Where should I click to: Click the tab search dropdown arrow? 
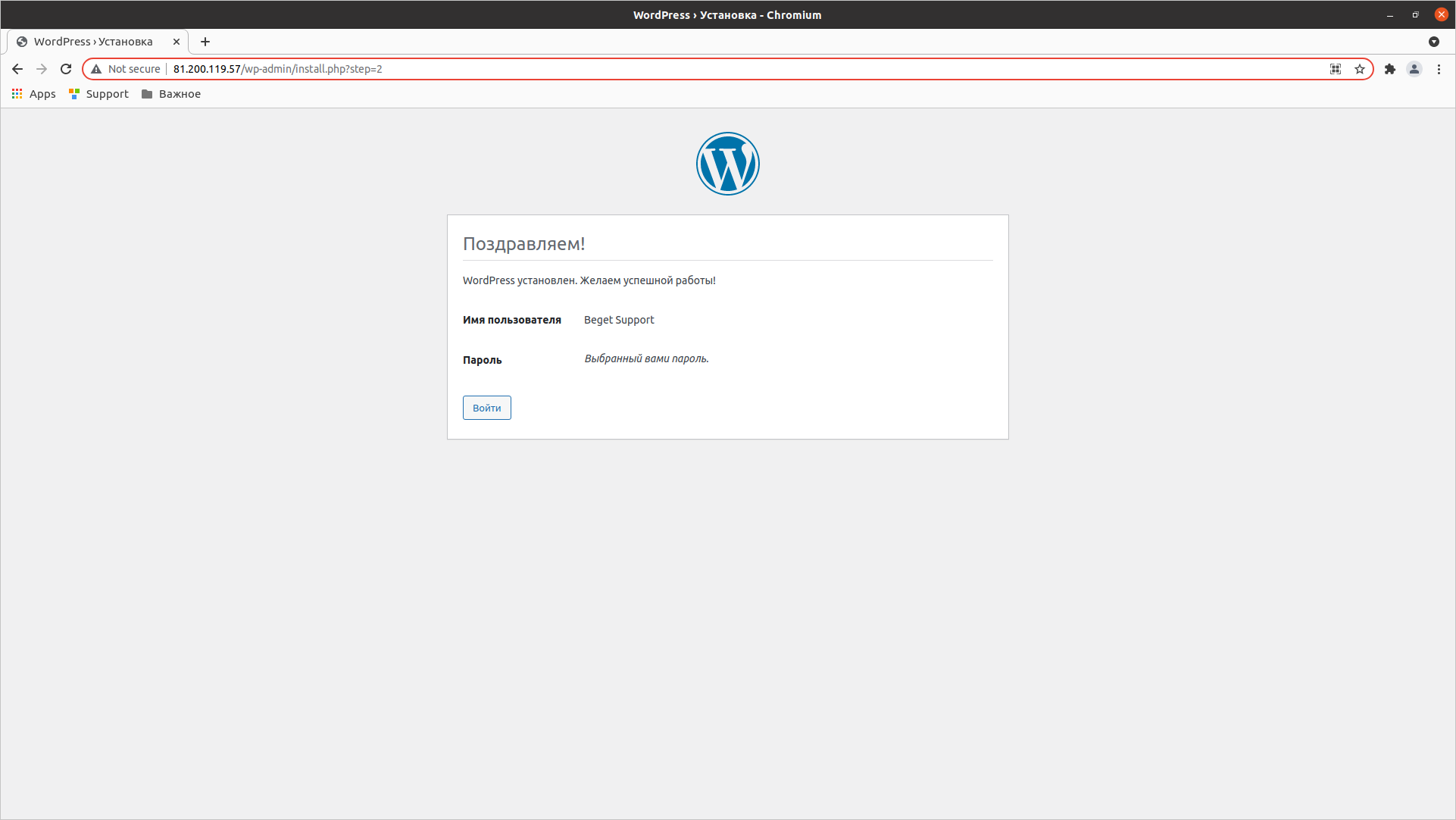pos(1434,42)
